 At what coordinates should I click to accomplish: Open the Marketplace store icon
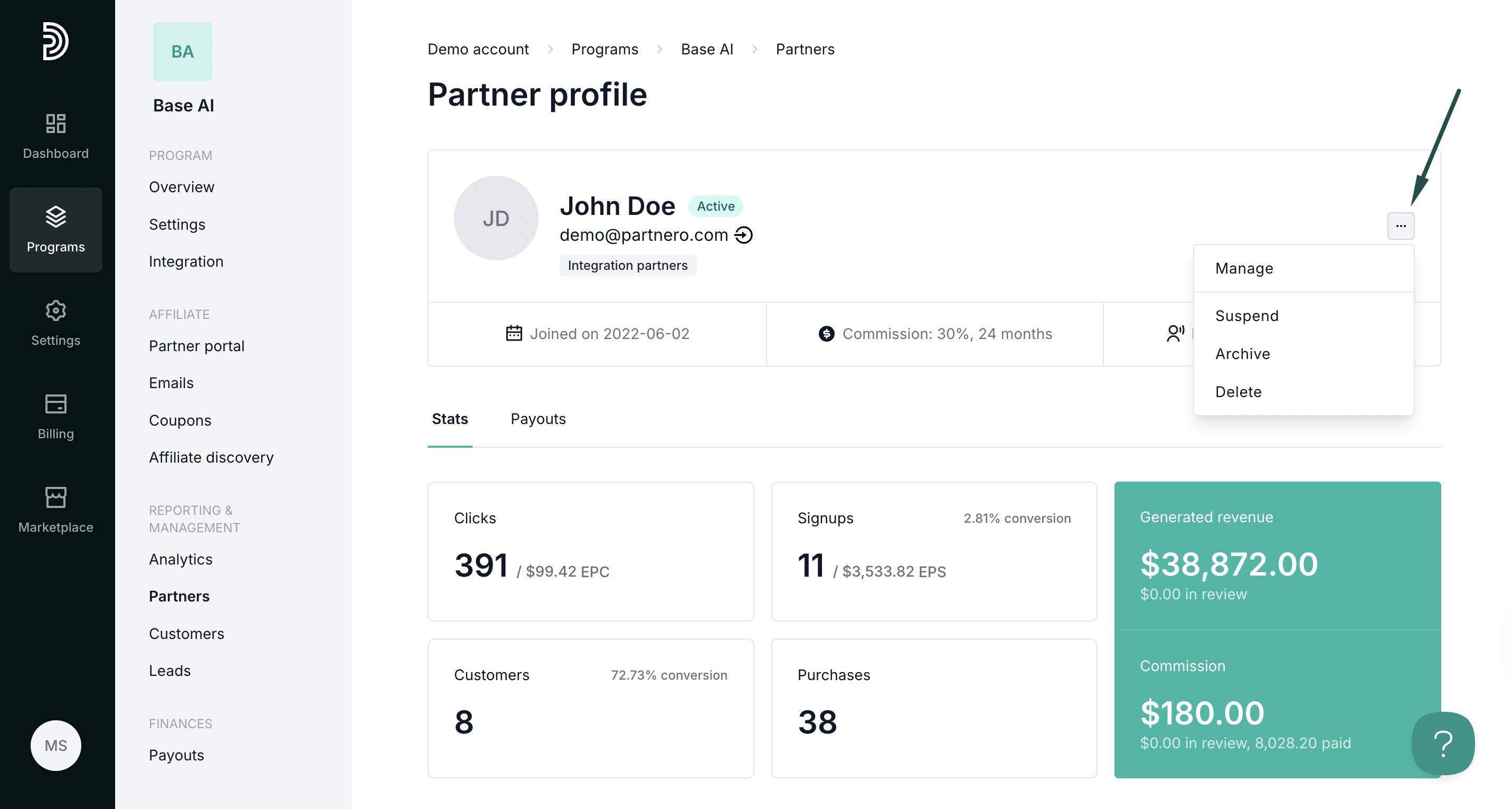point(56,497)
